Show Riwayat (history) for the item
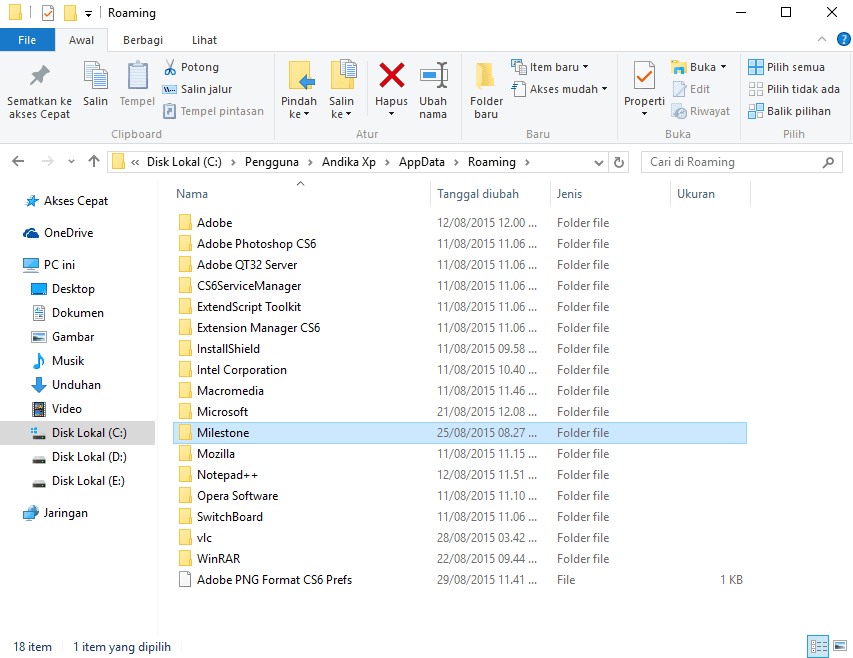The height and width of the screenshot is (658, 853). tap(701, 111)
